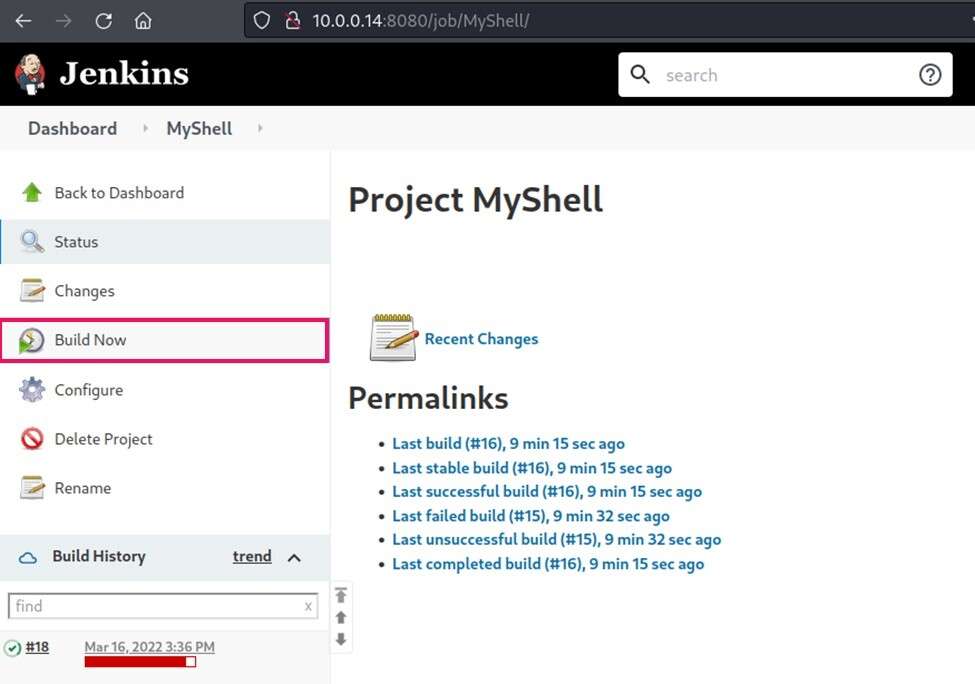Viewport: 975px width, 684px height.
Task: Collapse Build History with chevron
Action: pyautogui.click(x=295, y=558)
